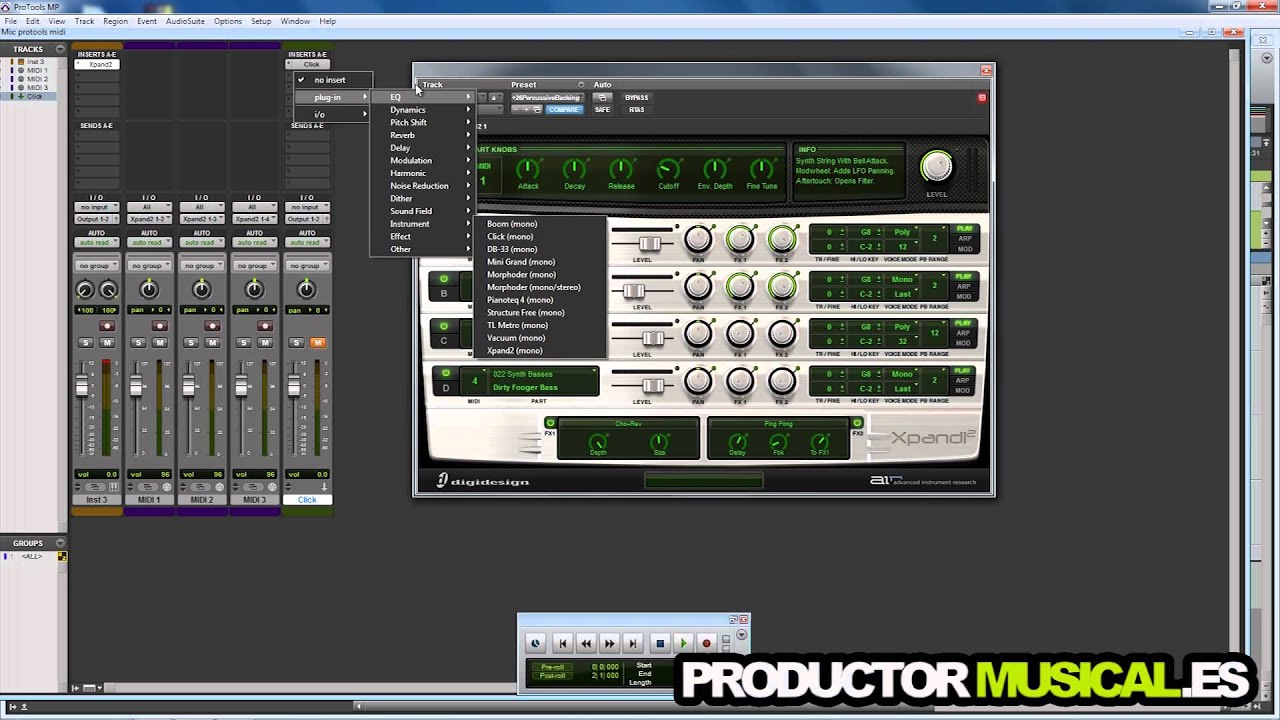Toggle the Post-roll button in transport

[552, 675]
